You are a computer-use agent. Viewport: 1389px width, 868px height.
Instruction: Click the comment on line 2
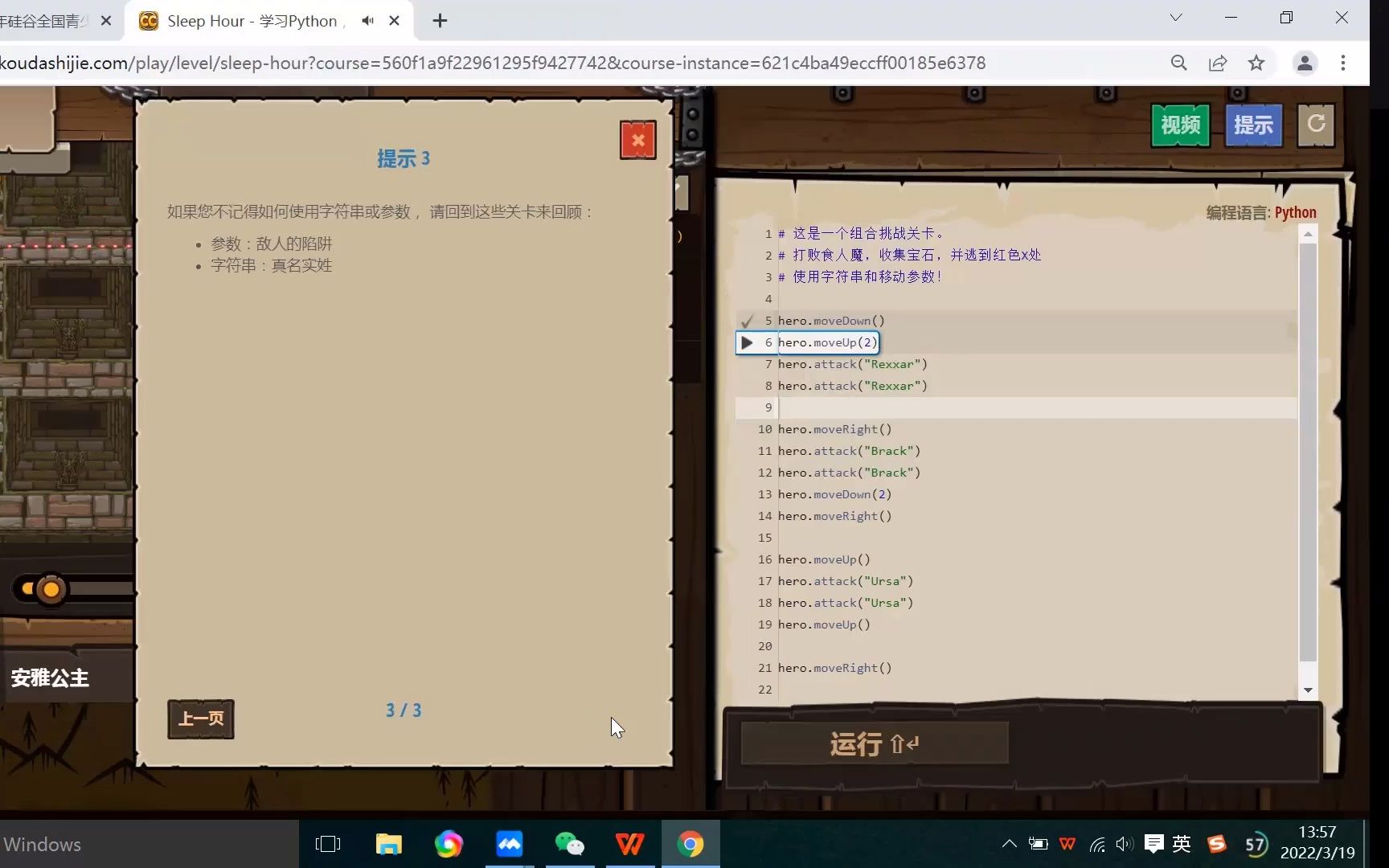909,255
